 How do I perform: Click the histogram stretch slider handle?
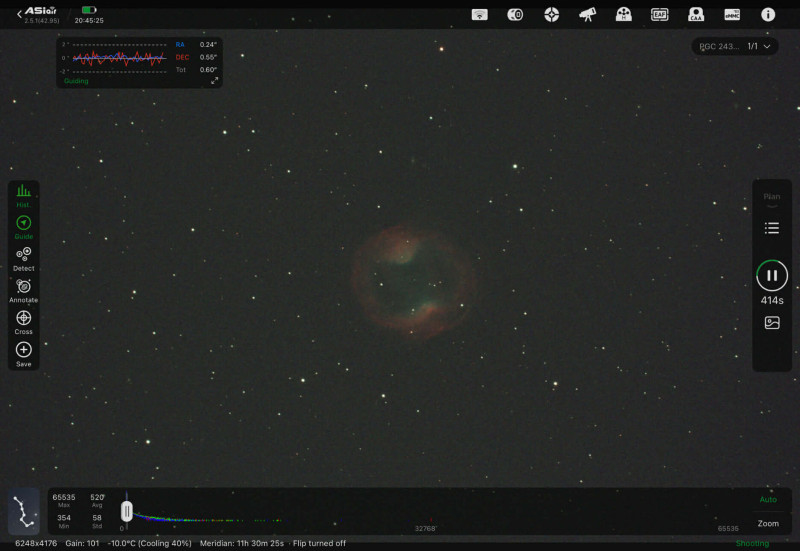(x=126, y=511)
